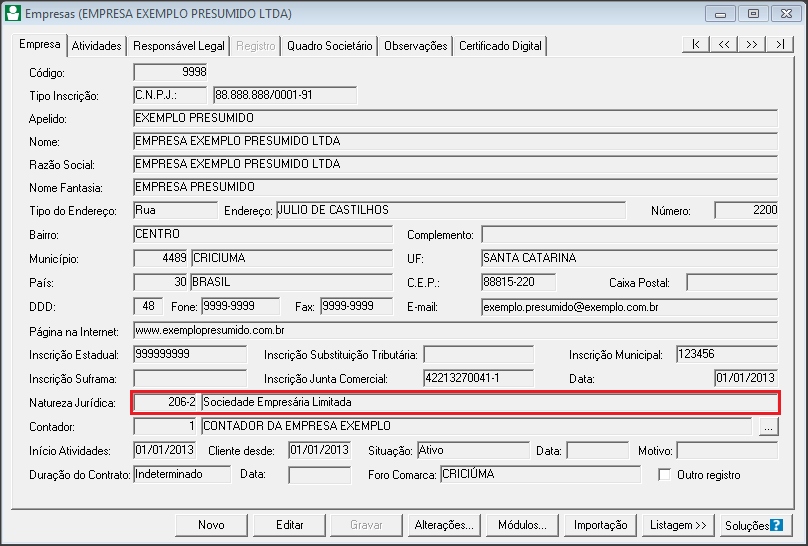Open the Módulos... button
The height and width of the screenshot is (546, 808).
point(522,525)
